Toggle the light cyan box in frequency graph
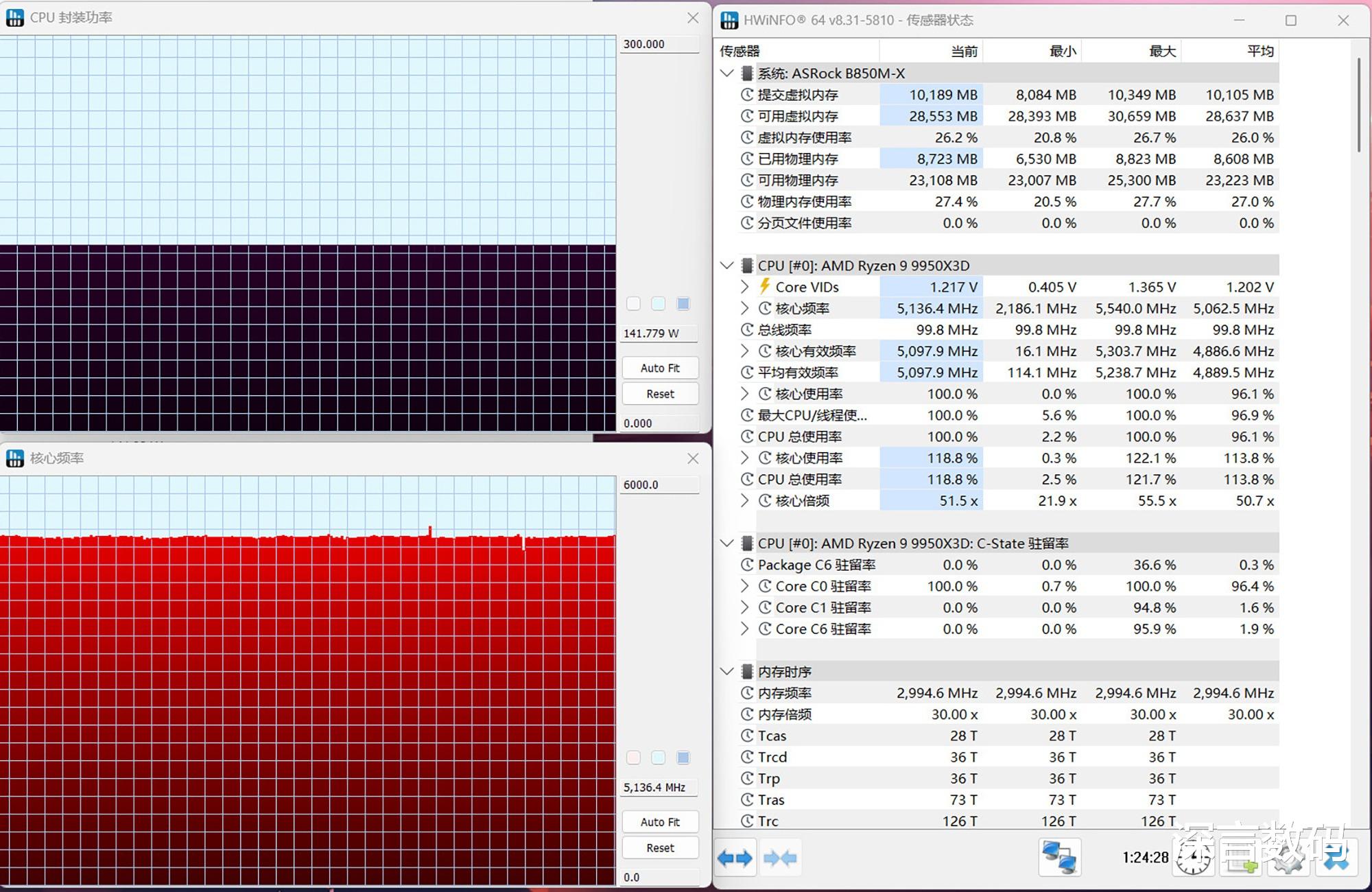This screenshot has width=1372, height=892. [x=658, y=758]
